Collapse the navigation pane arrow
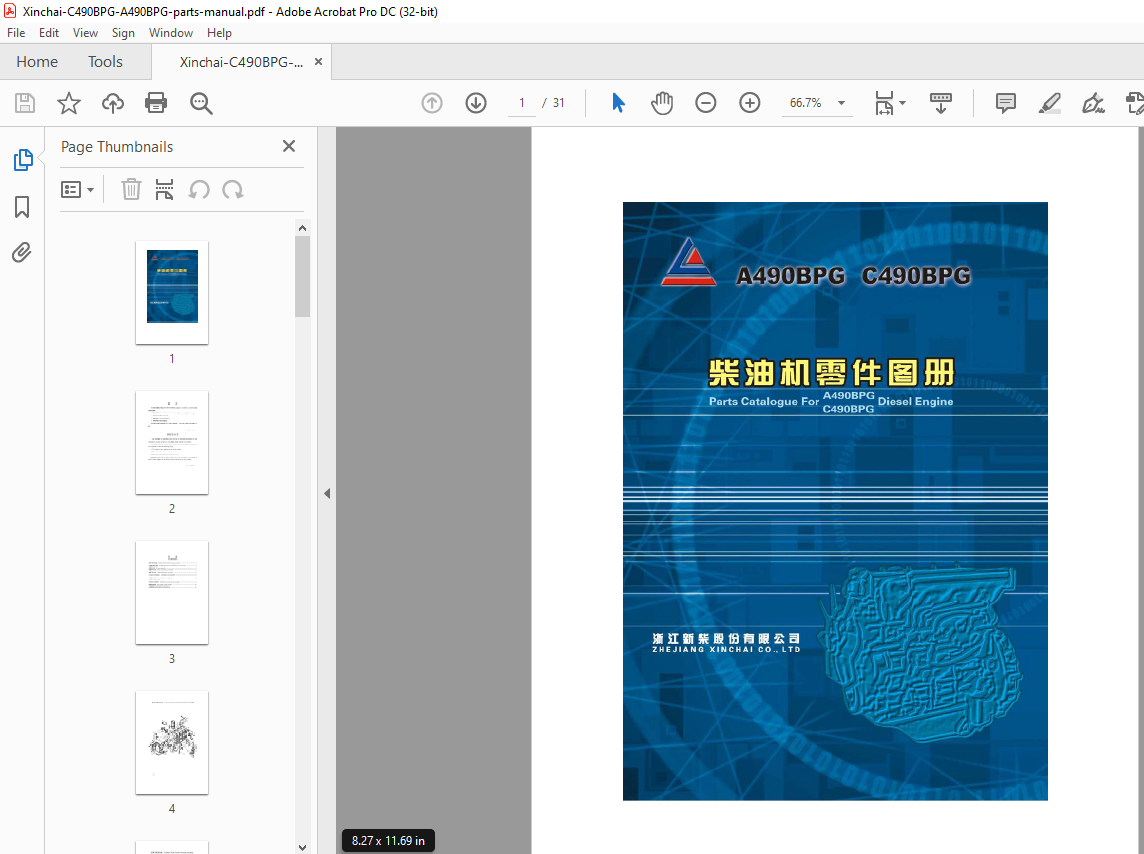The image size is (1144, 854). (327, 494)
